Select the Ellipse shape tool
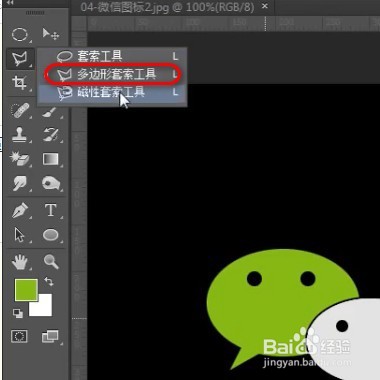The height and width of the screenshot is (380, 380). pyautogui.click(x=51, y=235)
